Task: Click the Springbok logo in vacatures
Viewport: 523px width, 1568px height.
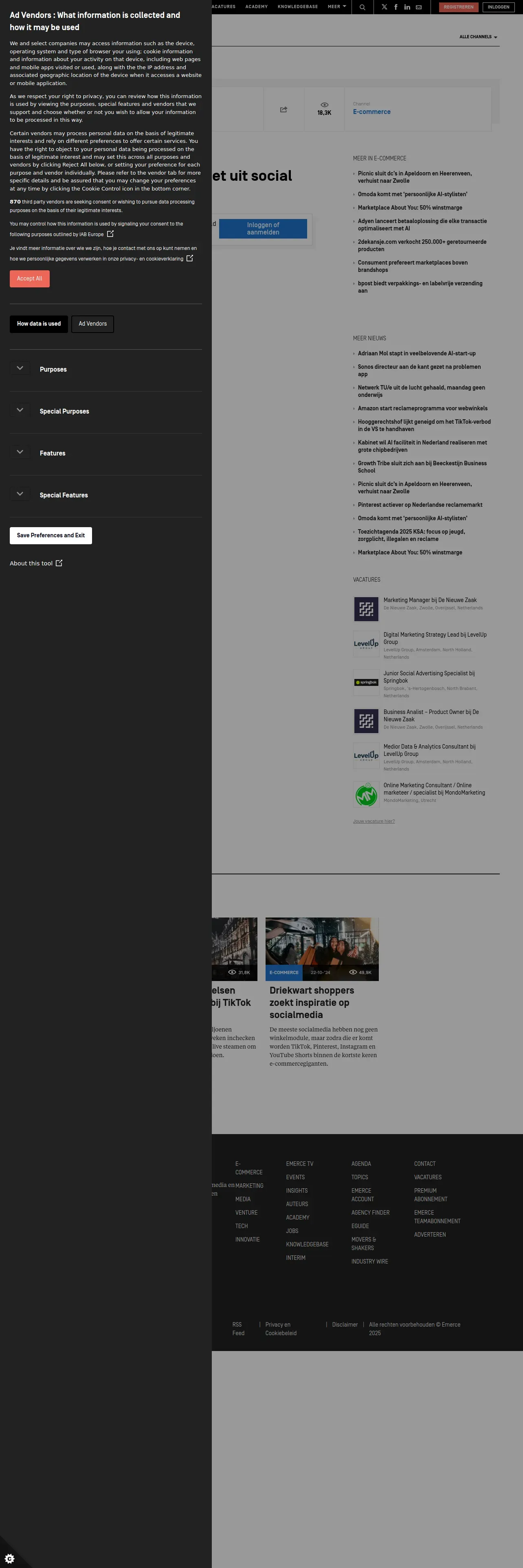Action: tap(366, 682)
